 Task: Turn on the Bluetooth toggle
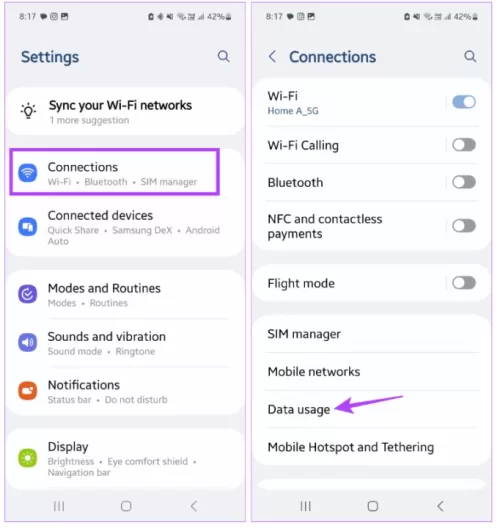tap(464, 182)
